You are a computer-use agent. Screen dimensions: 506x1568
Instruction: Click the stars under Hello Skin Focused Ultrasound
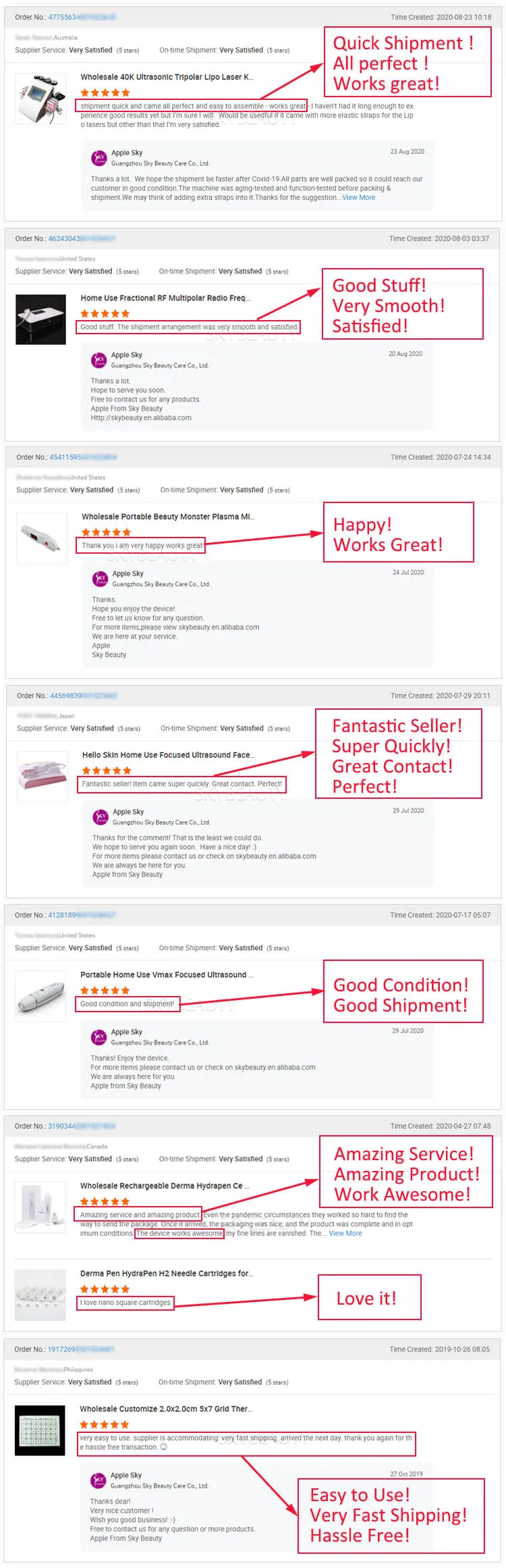click(107, 770)
